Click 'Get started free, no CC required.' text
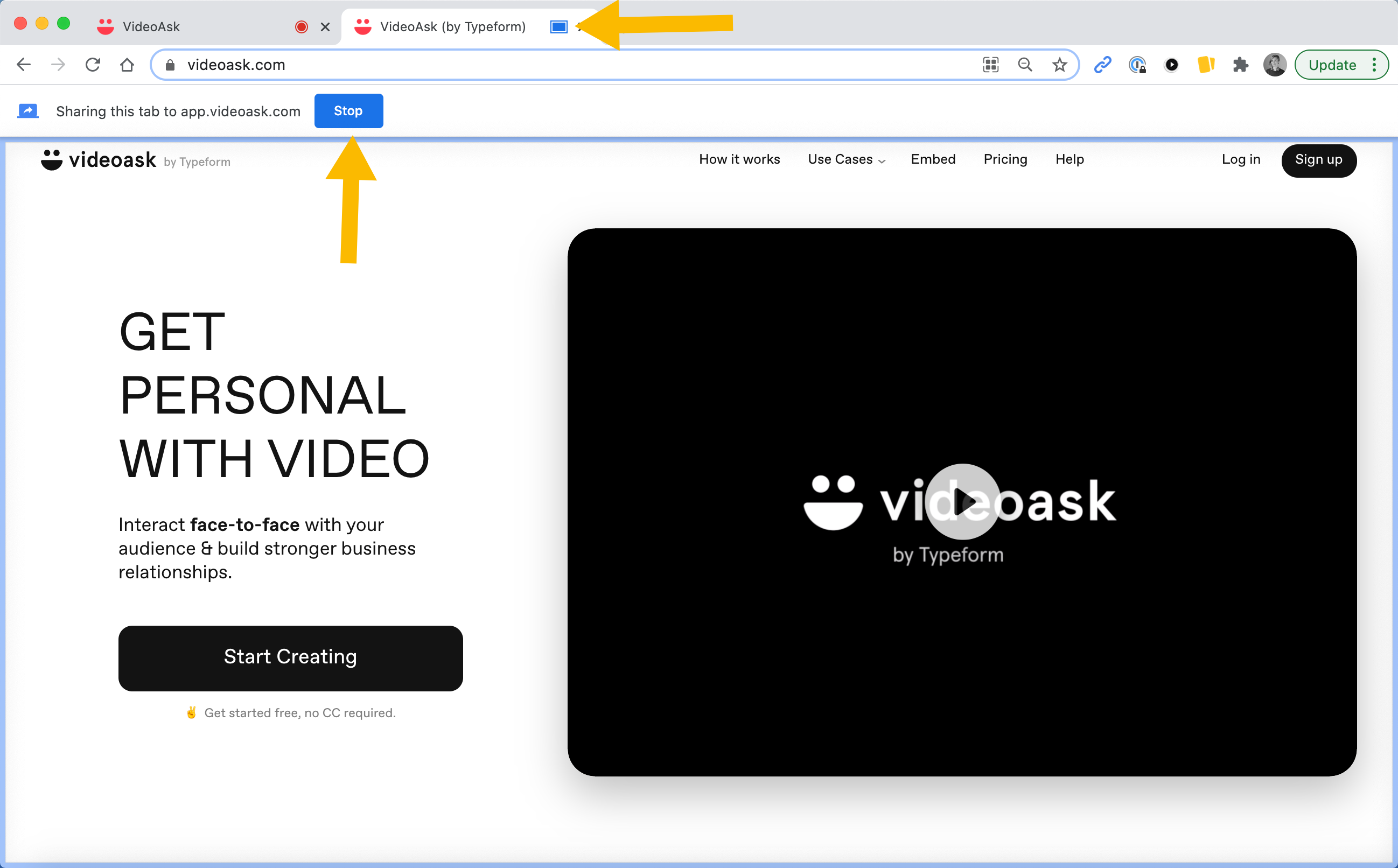 [300, 712]
